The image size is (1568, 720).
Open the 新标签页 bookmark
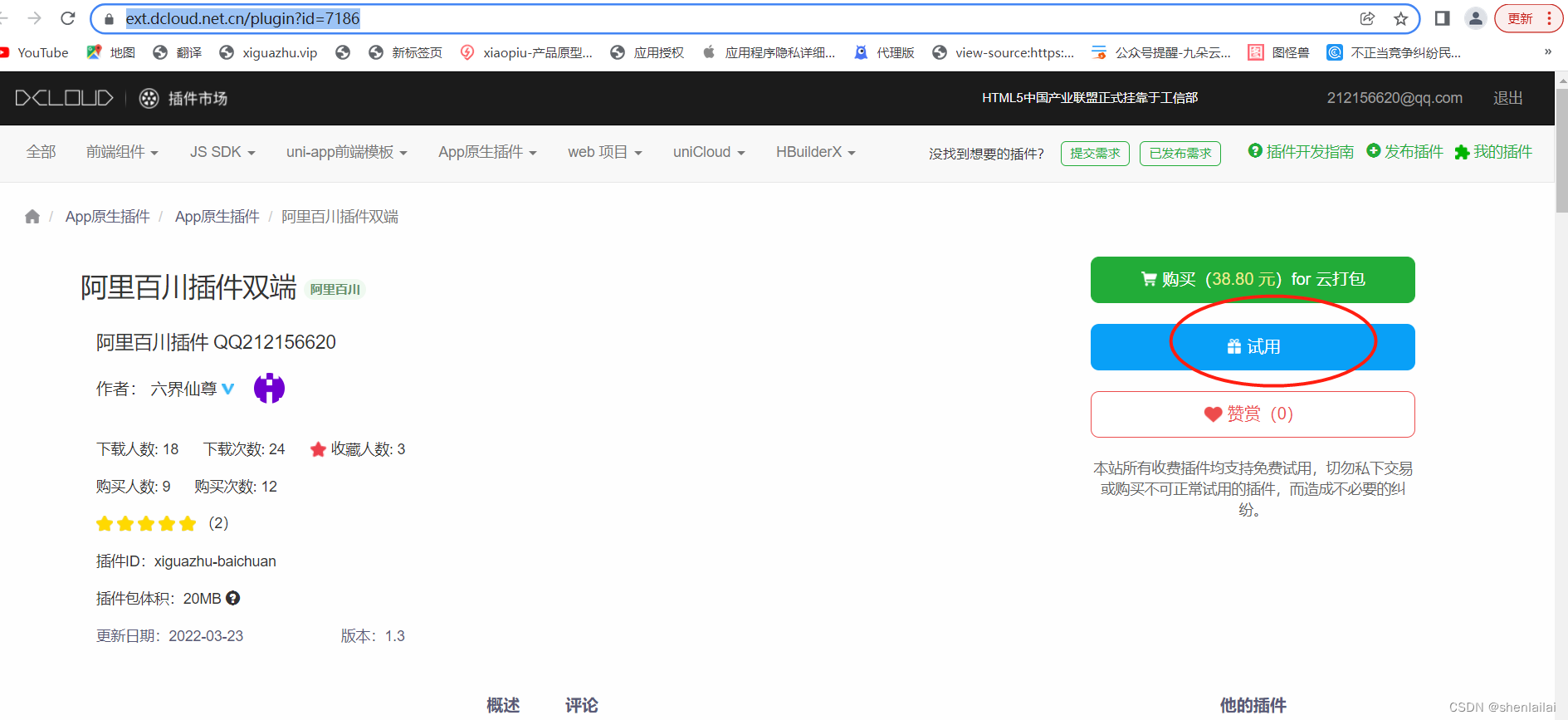click(x=405, y=52)
